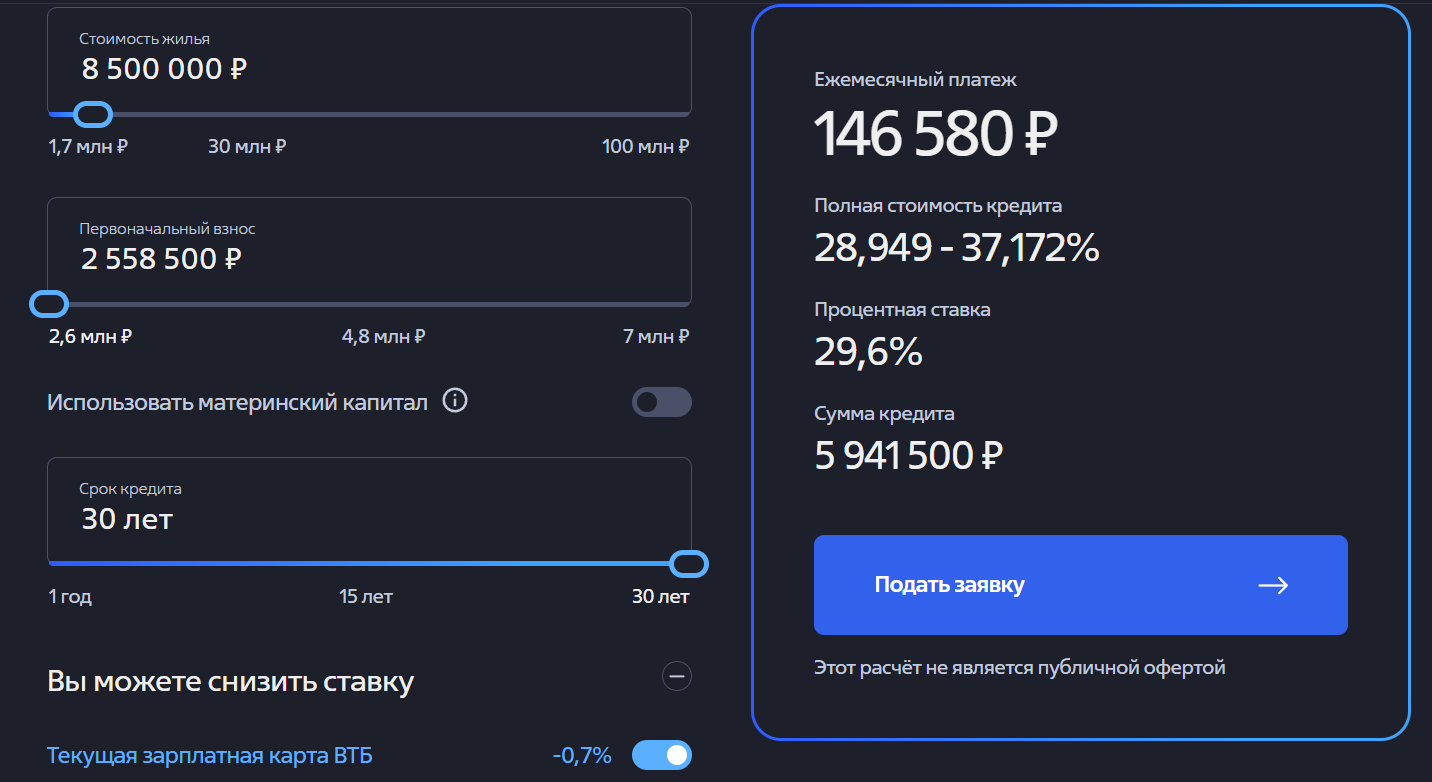Viewport: 1432px width, 782px height.
Task: Collapse the 'Вы можете снизить ставку' section
Action: point(676,677)
